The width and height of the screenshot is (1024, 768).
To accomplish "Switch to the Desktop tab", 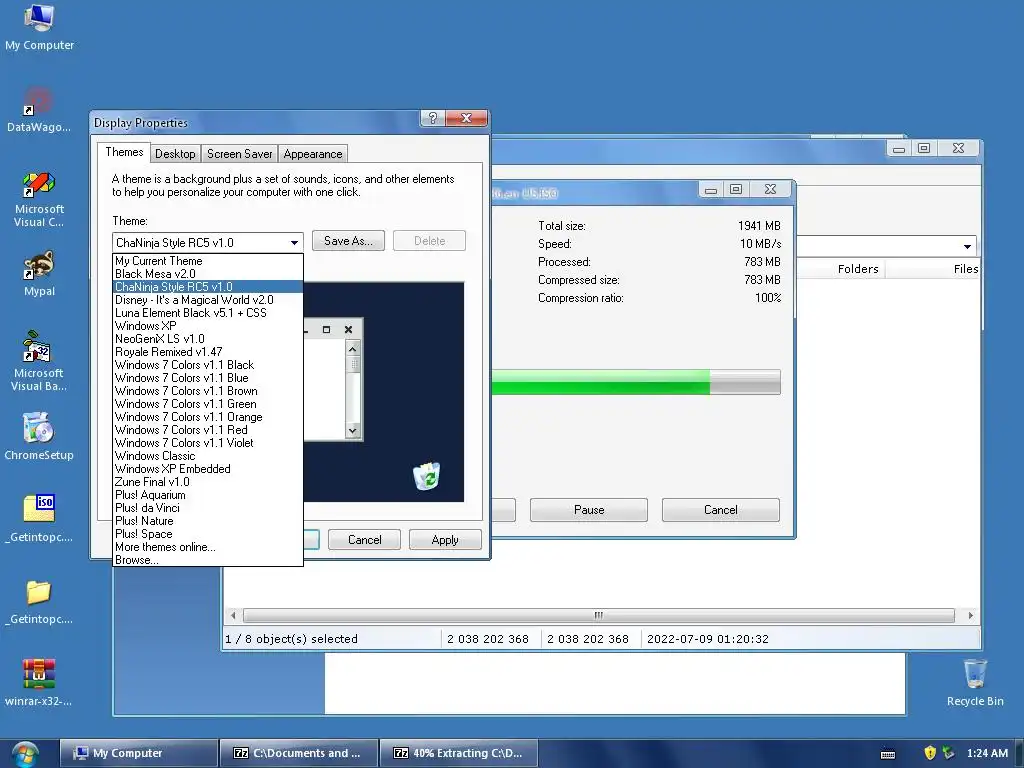I will (175, 153).
